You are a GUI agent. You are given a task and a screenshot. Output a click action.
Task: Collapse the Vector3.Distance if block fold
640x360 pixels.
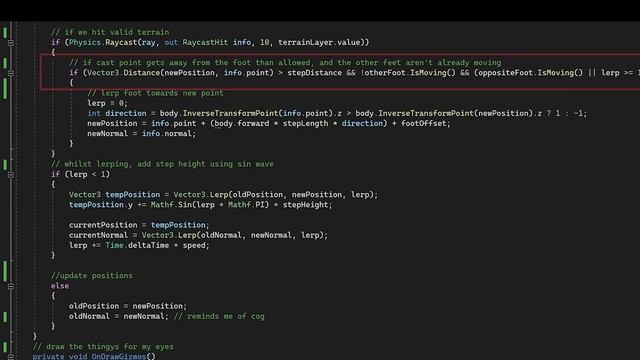coord(11,73)
